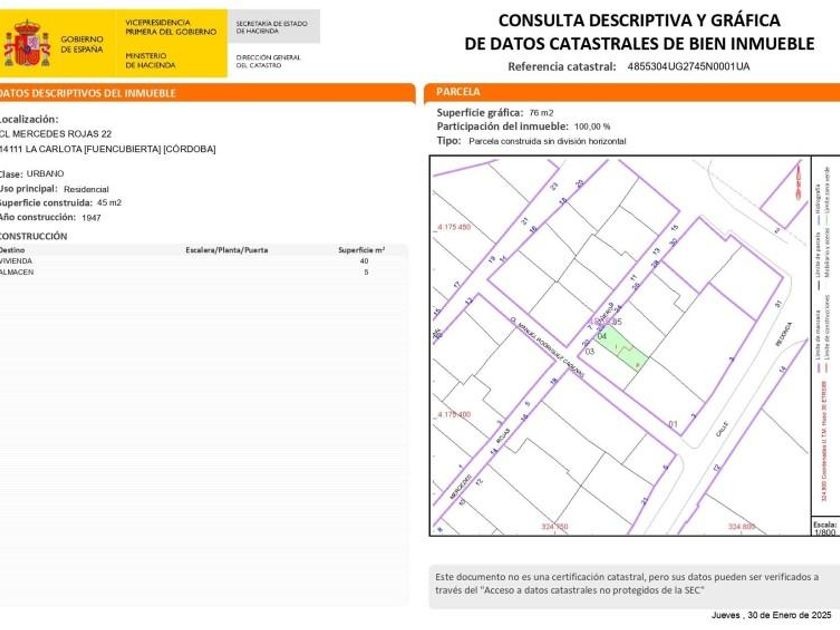840x630 pixels.
Task: Select 'Vicepresidencia Primera del Gobierno' text
Action: pos(171,27)
